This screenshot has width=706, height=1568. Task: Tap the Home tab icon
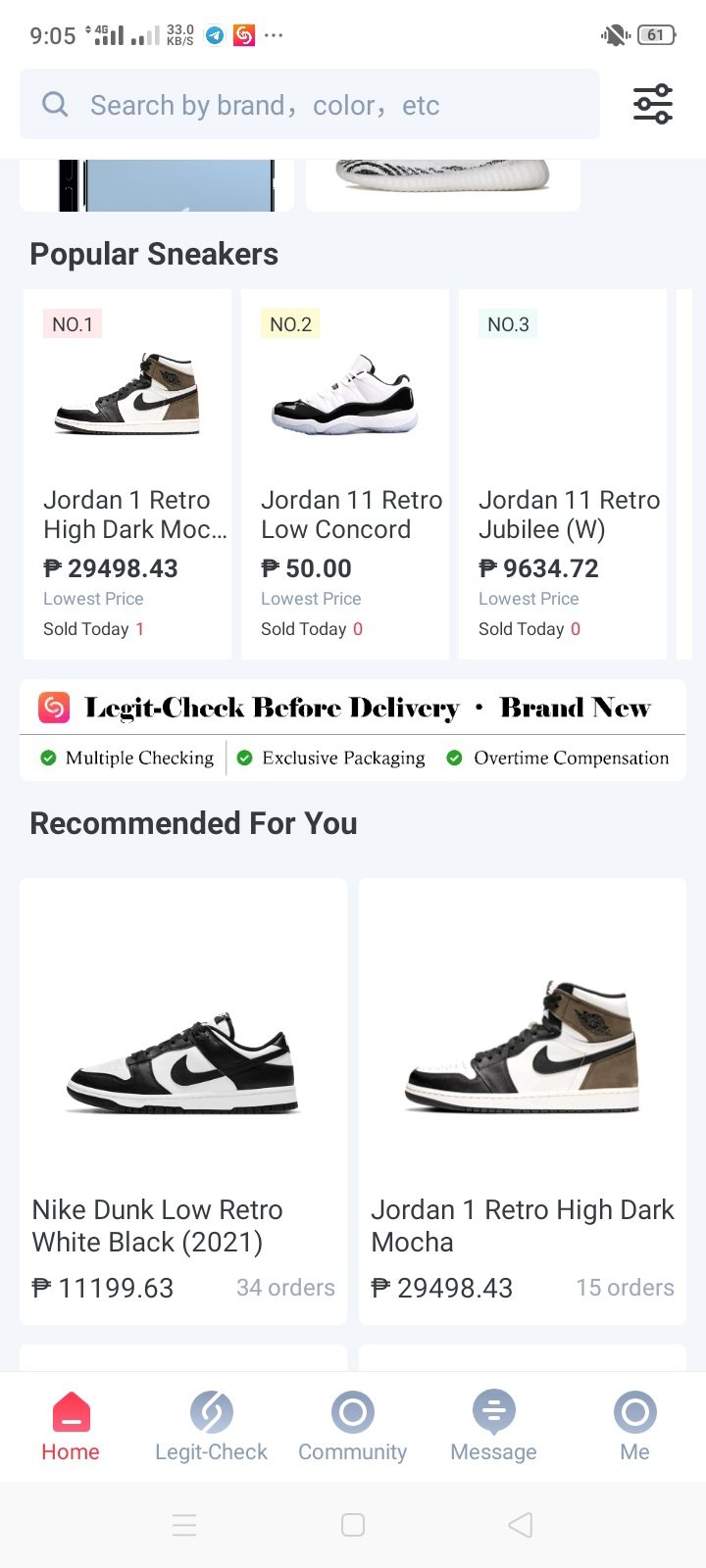click(71, 1412)
